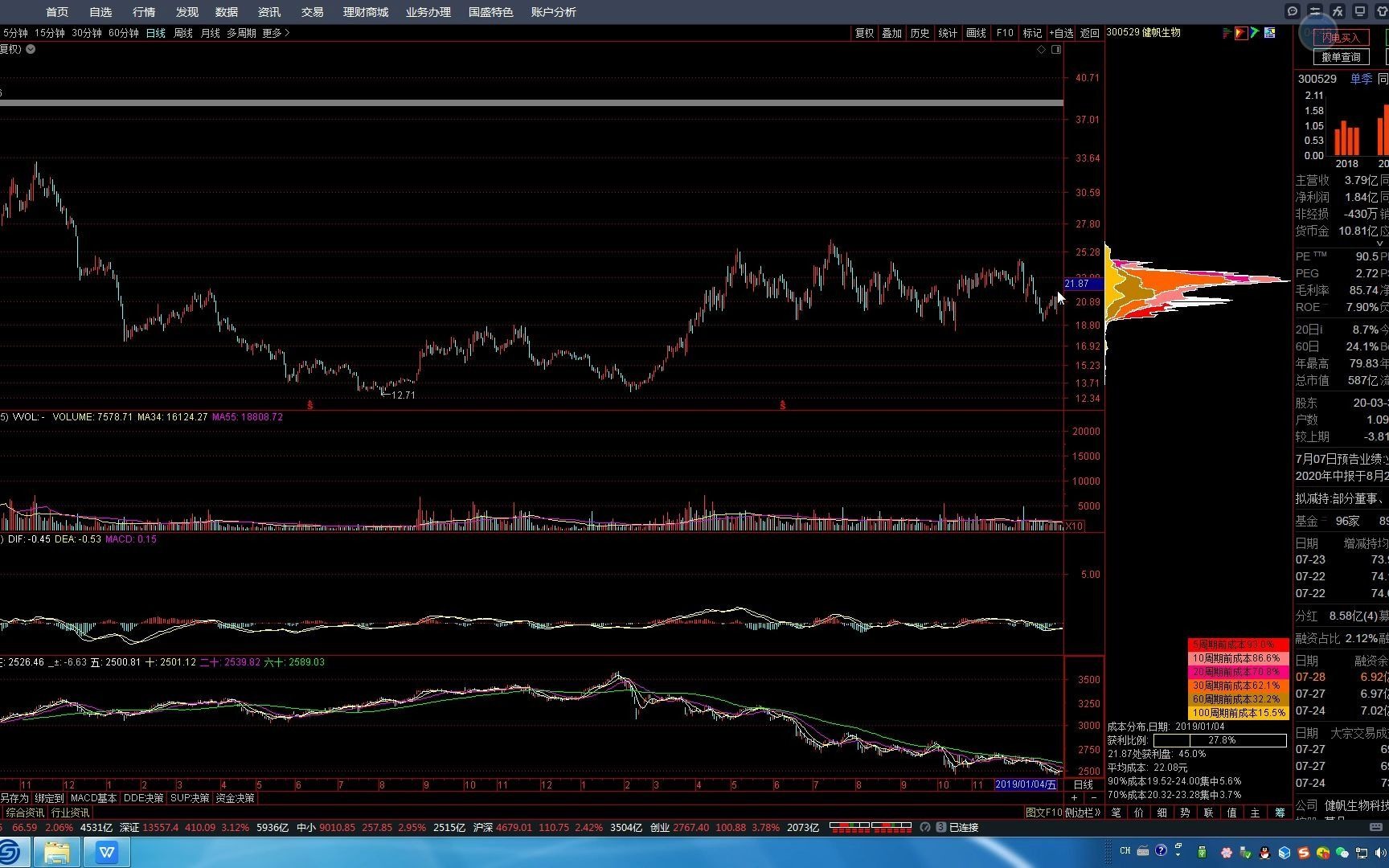Open the 交易 menu
Image resolution: width=1389 pixels, height=868 pixels.
(x=313, y=12)
